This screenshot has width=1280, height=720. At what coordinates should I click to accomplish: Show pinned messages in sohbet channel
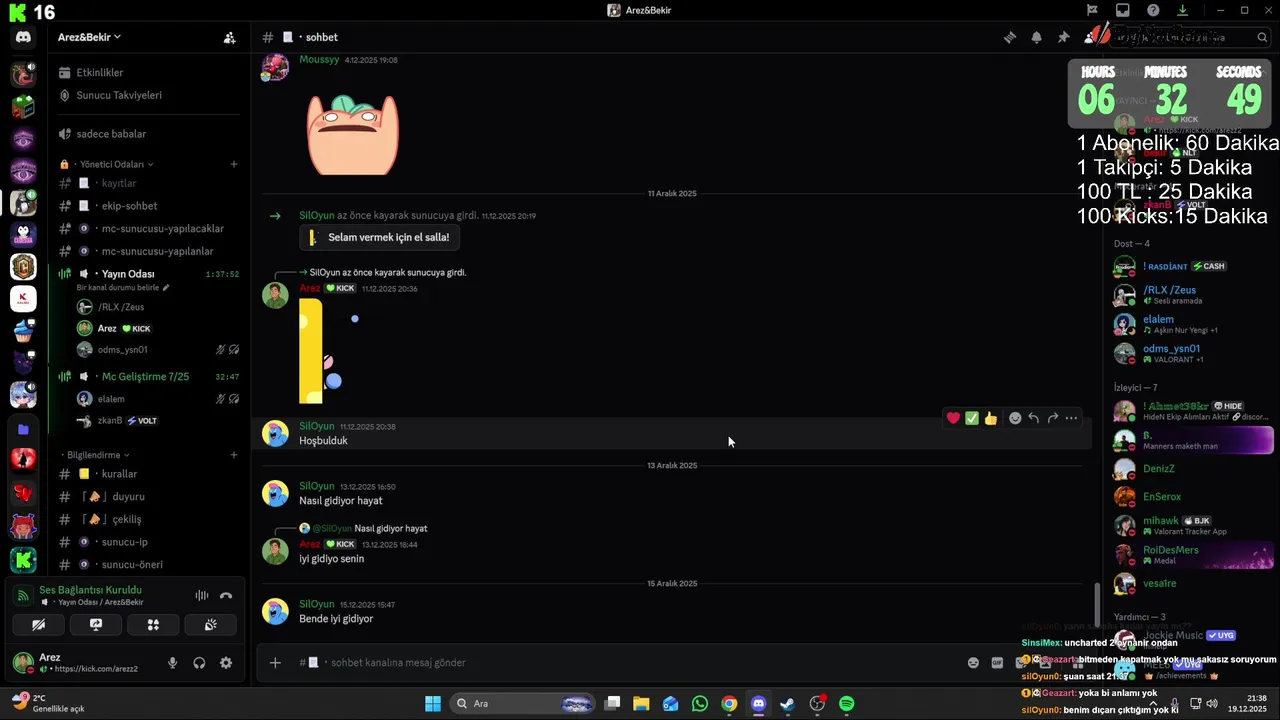click(x=1063, y=37)
